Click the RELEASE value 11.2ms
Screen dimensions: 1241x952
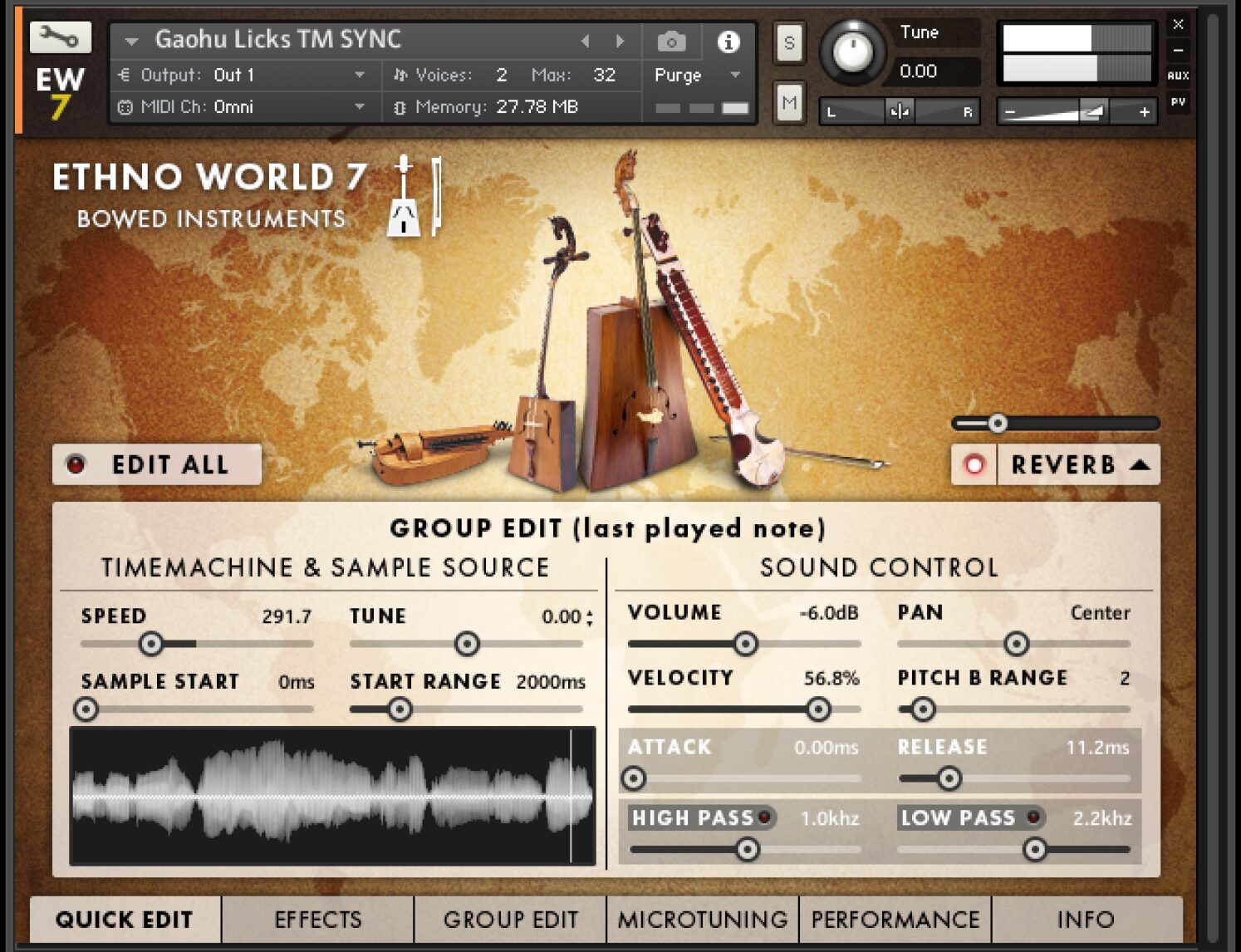(x=1097, y=748)
